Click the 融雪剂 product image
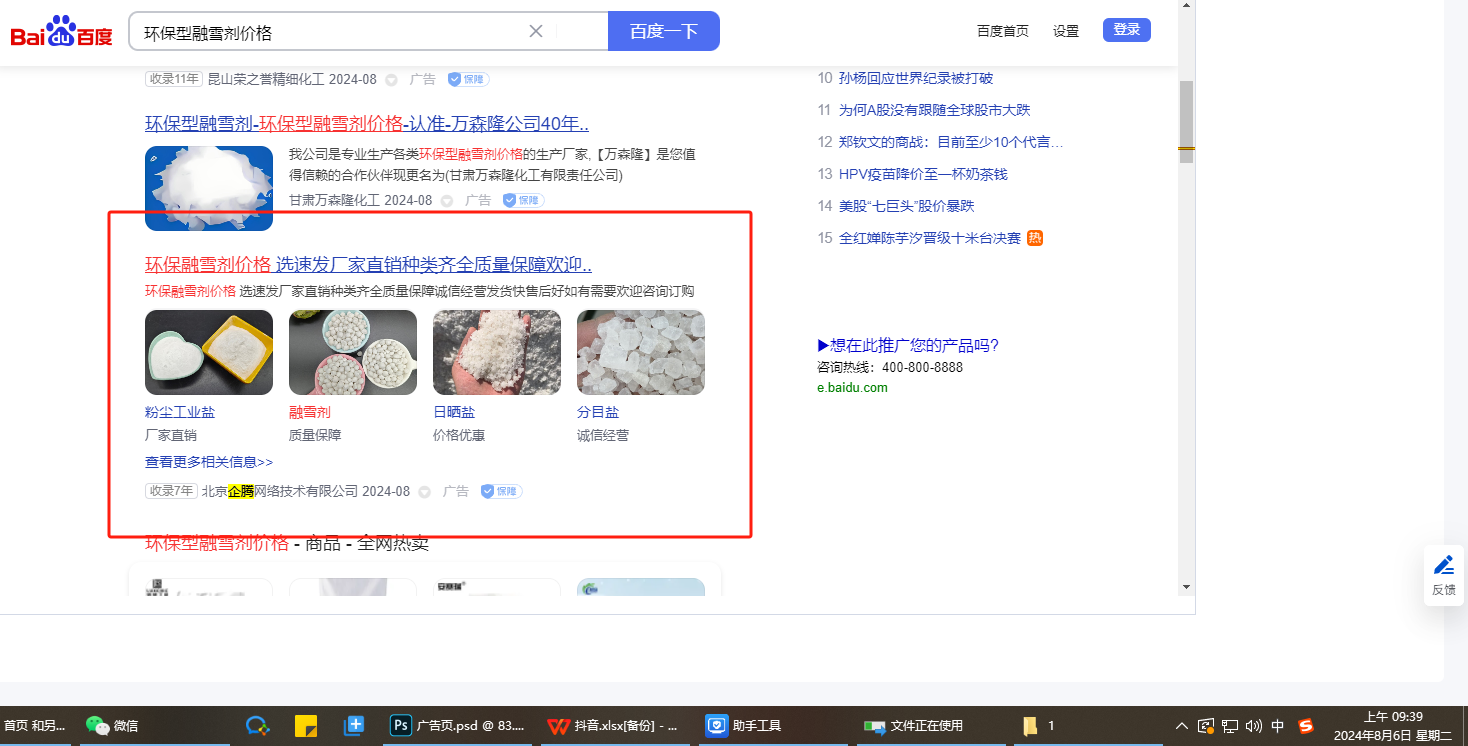This screenshot has height=746, width=1468. (353, 352)
